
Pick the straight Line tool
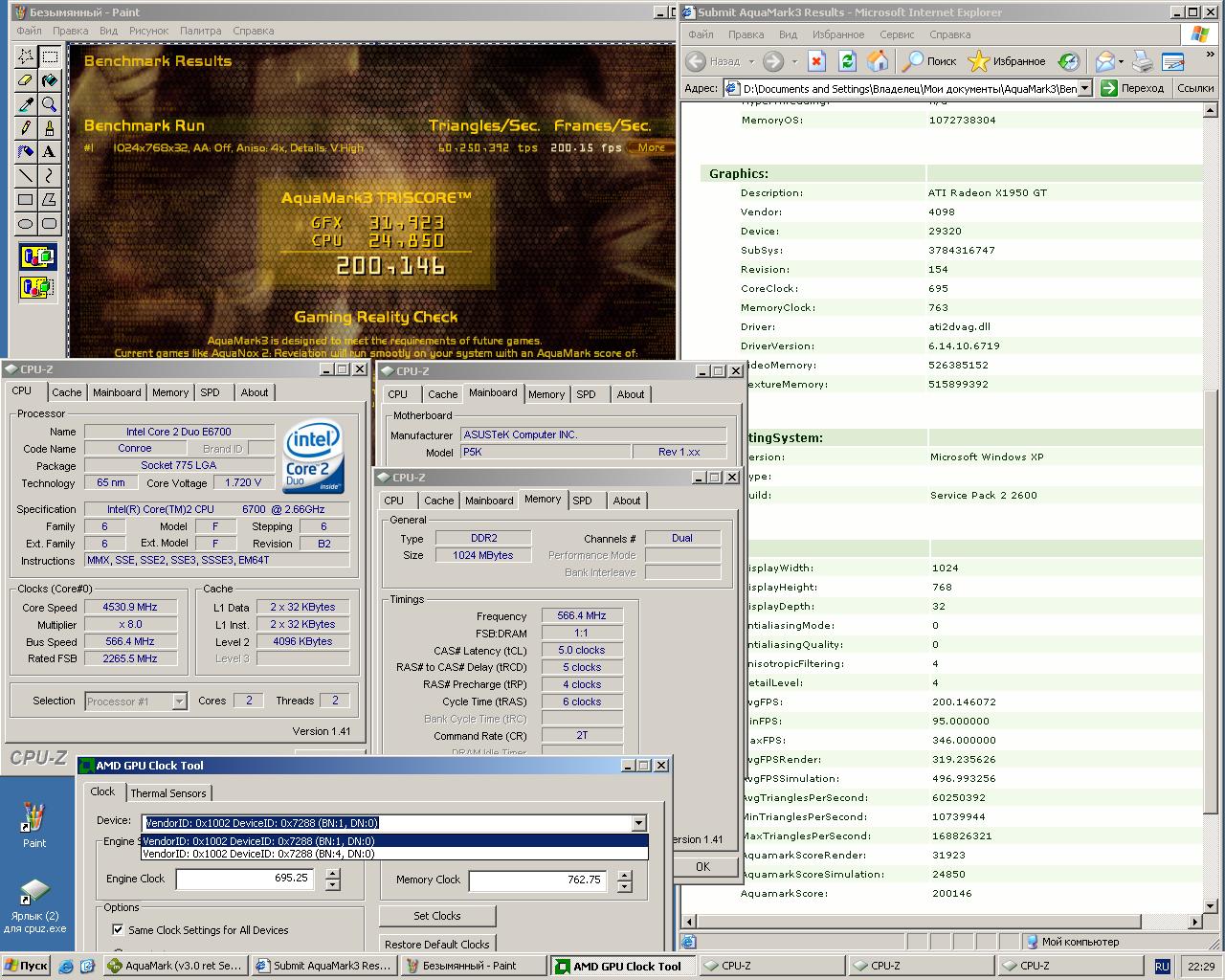pos(26,175)
